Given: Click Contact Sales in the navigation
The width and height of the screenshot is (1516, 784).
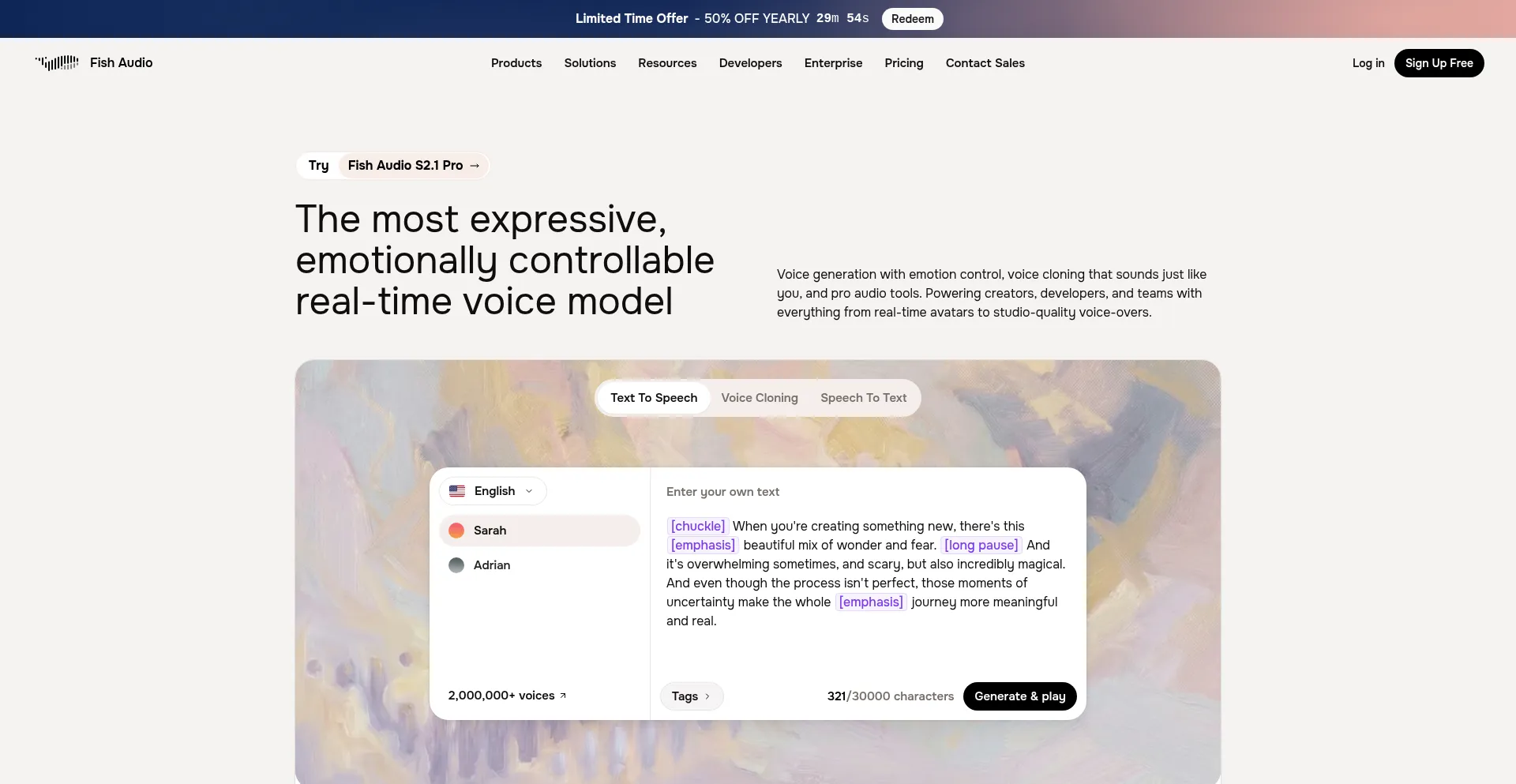Looking at the screenshot, I should point(985,63).
